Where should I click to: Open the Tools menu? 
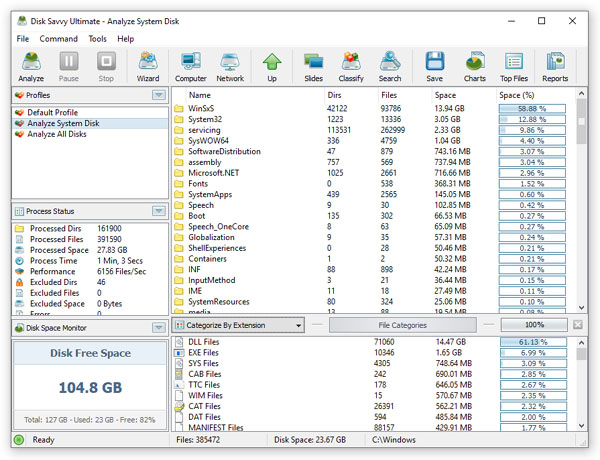(x=98, y=39)
